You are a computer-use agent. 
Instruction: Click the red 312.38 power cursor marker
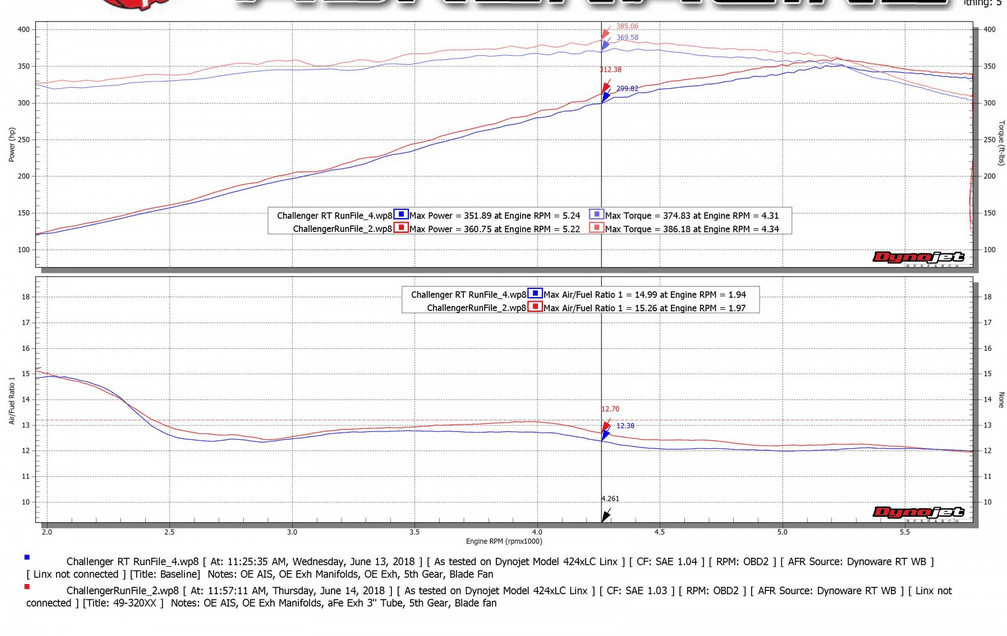(605, 86)
